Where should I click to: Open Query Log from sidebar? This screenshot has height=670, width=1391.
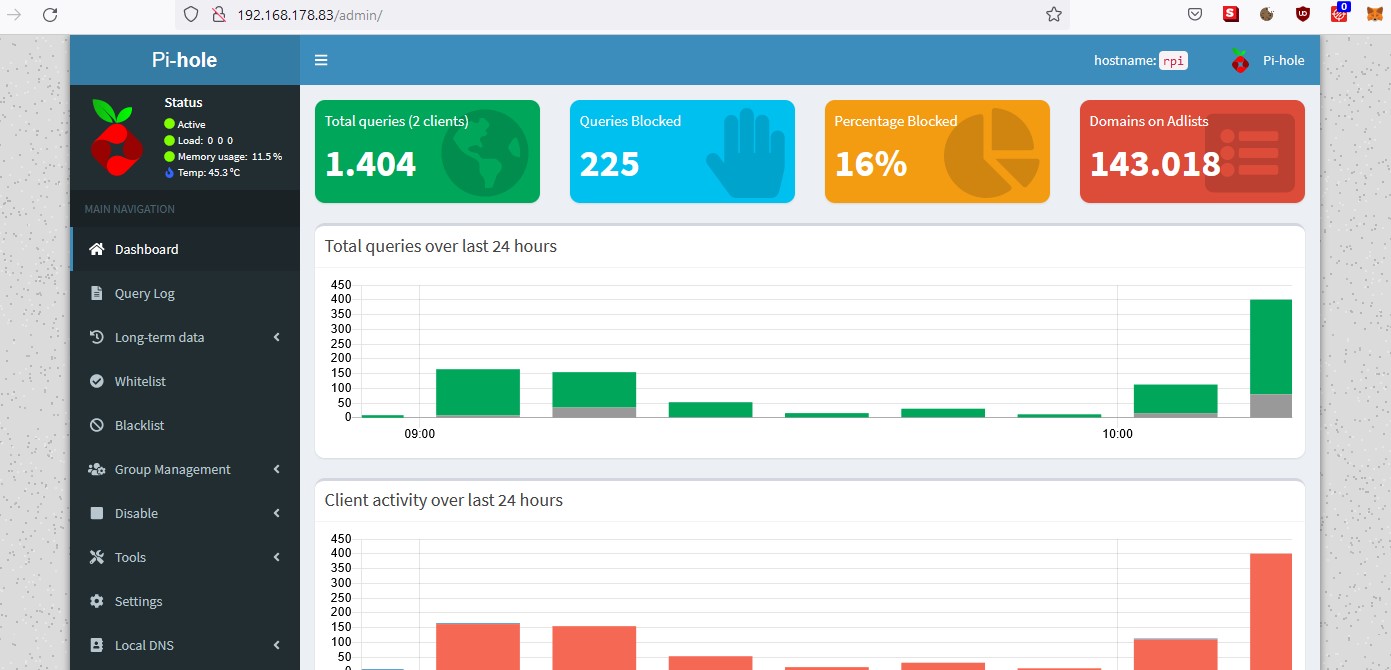click(x=144, y=293)
